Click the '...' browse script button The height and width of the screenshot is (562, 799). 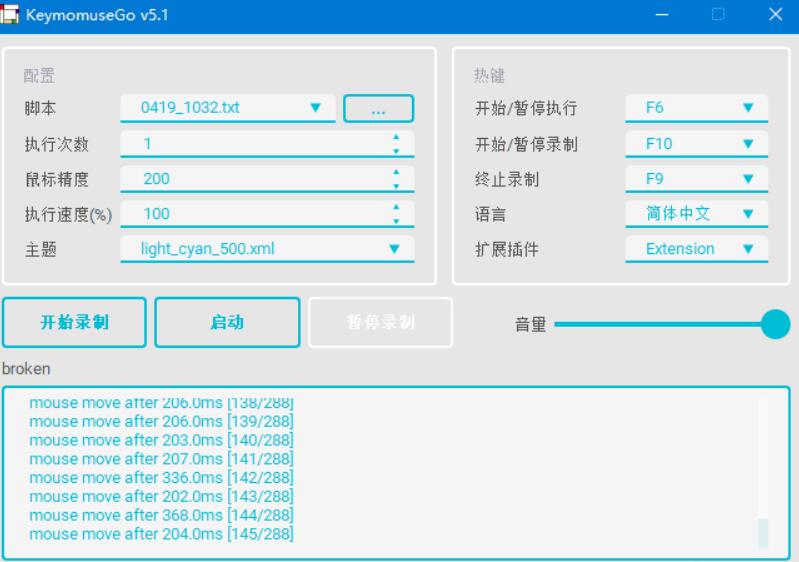378,109
